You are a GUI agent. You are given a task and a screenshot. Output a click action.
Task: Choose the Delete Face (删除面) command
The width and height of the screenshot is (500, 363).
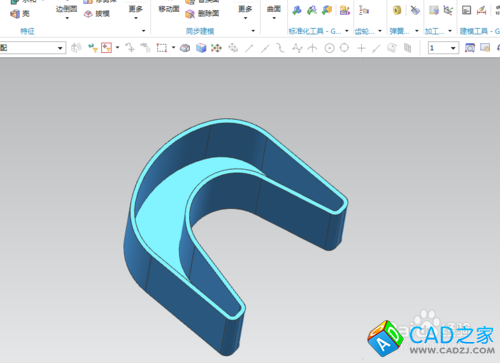click(x=202, y=14)
